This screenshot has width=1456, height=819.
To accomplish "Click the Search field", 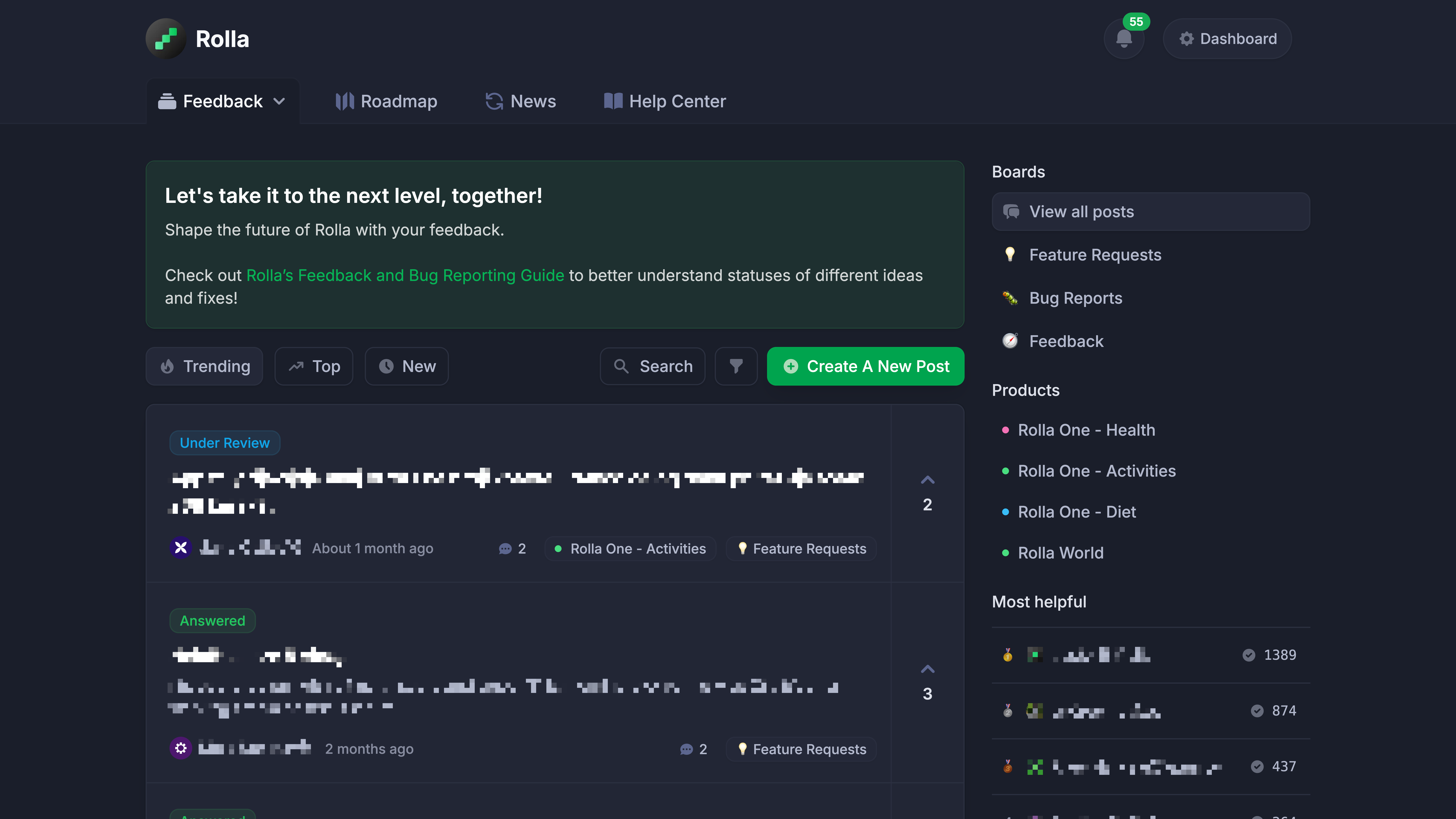I will 653,366.
